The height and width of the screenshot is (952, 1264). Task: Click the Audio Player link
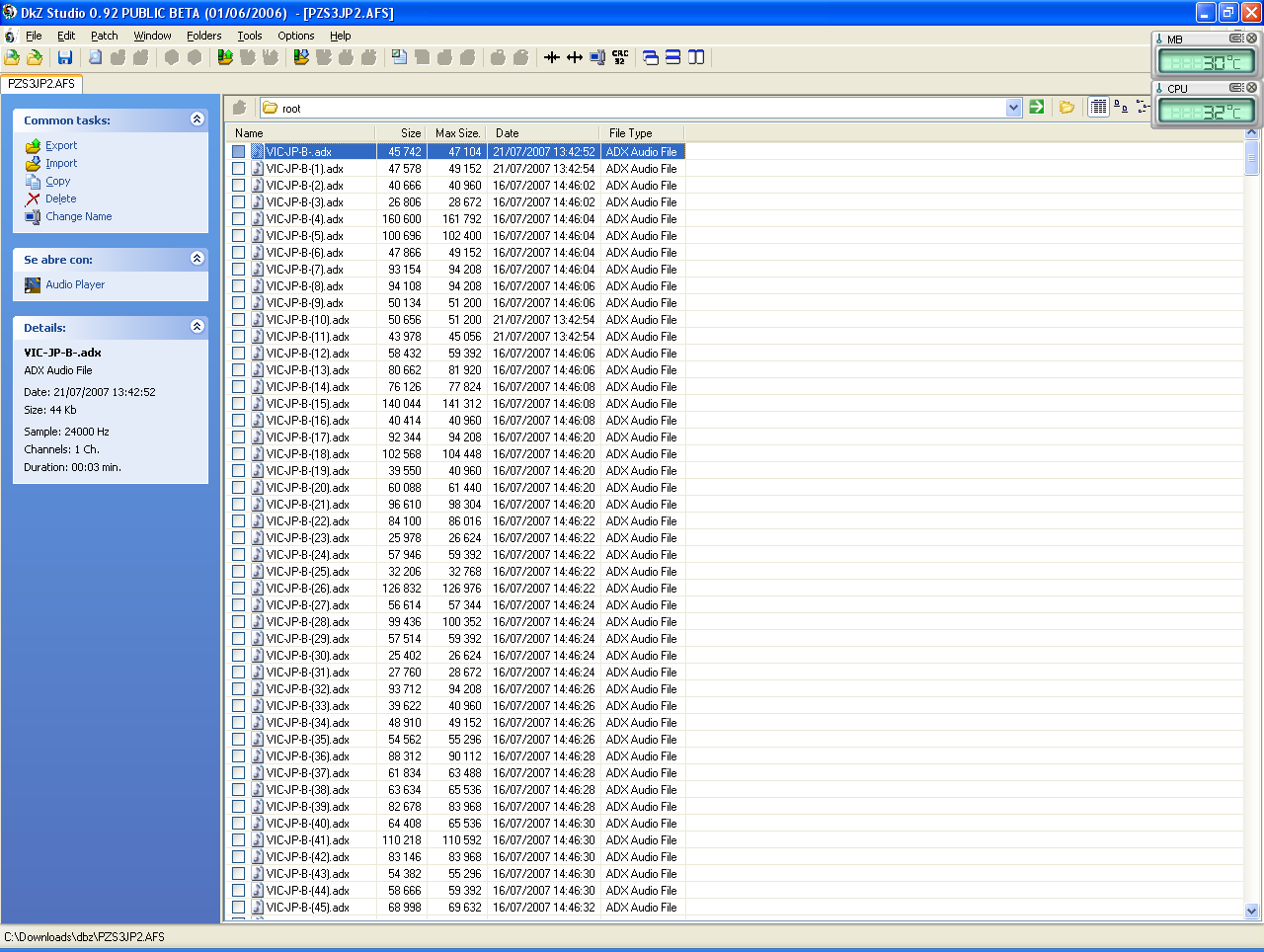pos(75,284)
